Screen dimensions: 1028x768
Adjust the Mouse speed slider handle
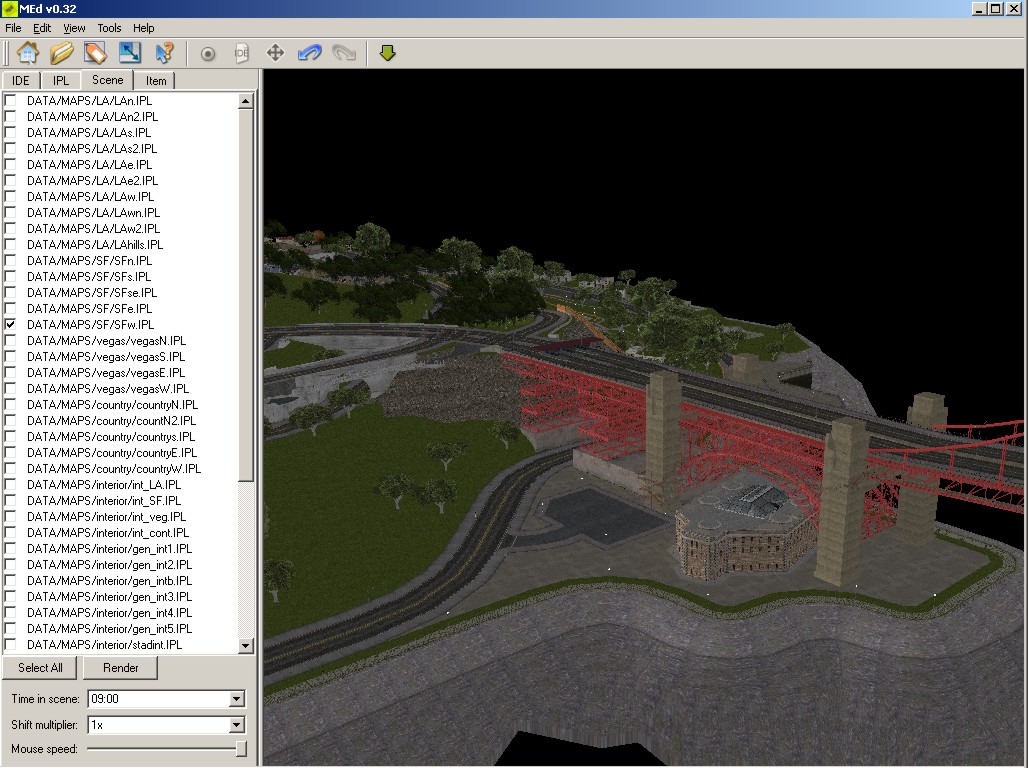pos(241,748)
